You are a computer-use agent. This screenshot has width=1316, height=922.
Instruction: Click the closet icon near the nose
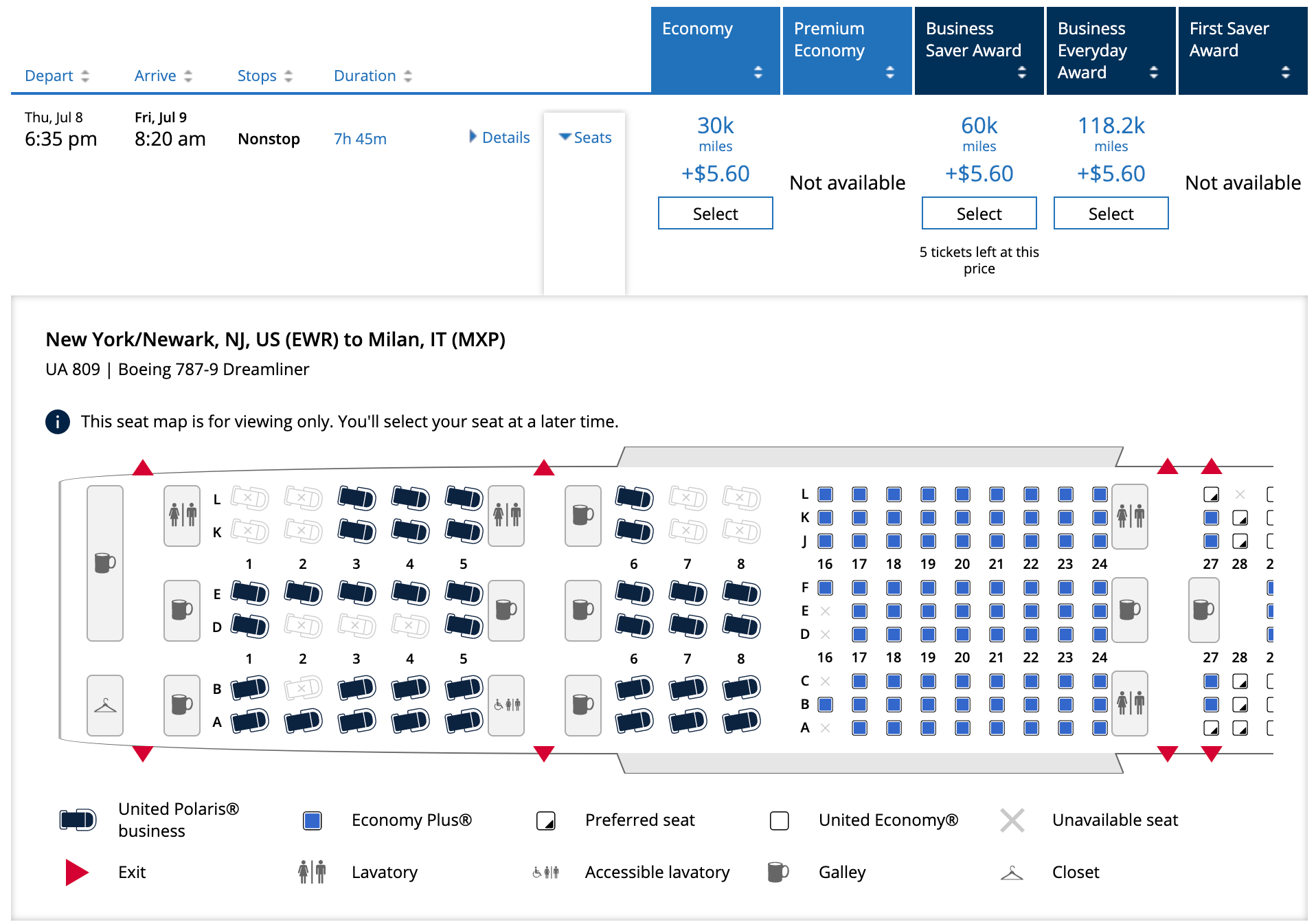[x=105, y=706]
